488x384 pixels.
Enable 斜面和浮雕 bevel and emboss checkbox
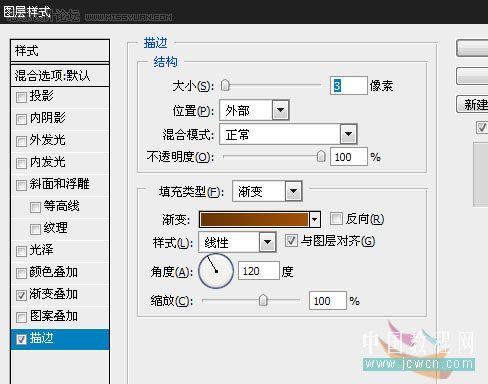pyautogui.click(x=21, y=185)
